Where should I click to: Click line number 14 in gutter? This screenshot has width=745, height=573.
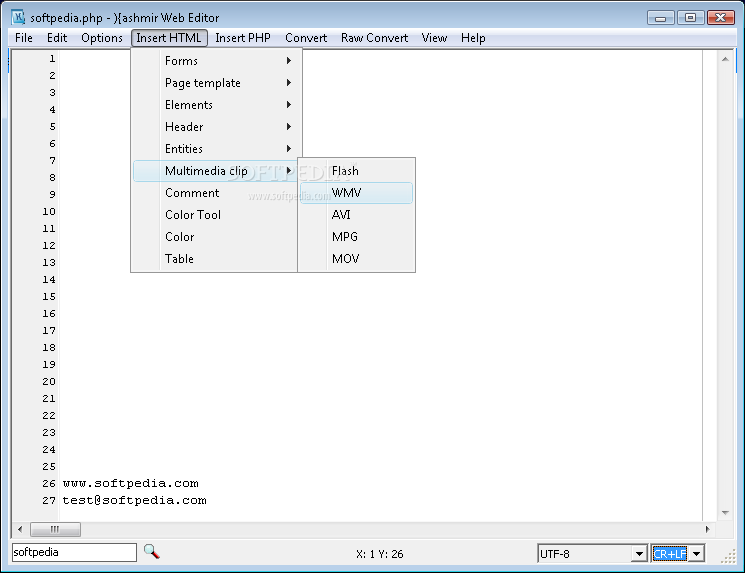click(49, 279)
